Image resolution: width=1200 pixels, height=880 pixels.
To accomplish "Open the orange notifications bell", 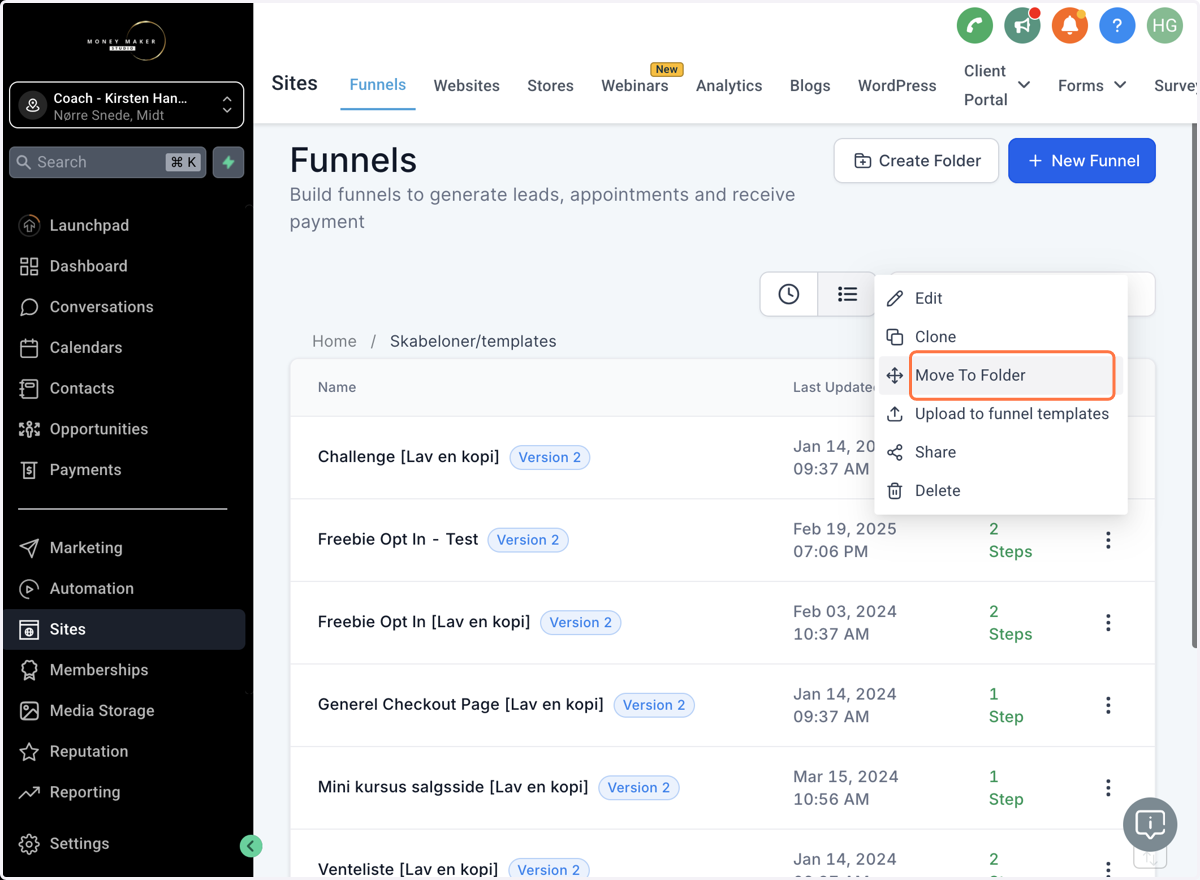I will [x=1069, y=26].
